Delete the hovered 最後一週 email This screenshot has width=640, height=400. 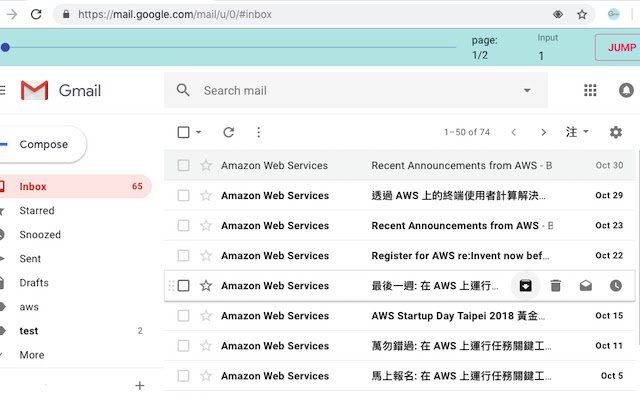(556, 286)
